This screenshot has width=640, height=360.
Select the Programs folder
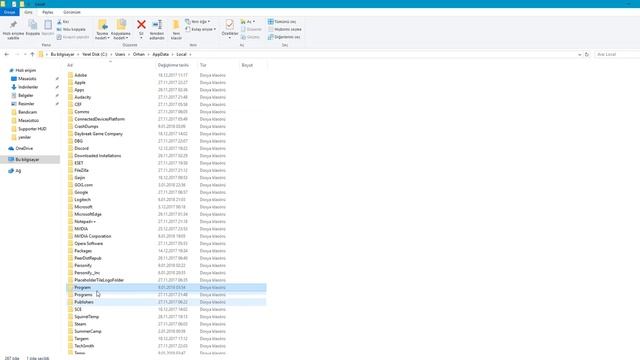[83, 295]
